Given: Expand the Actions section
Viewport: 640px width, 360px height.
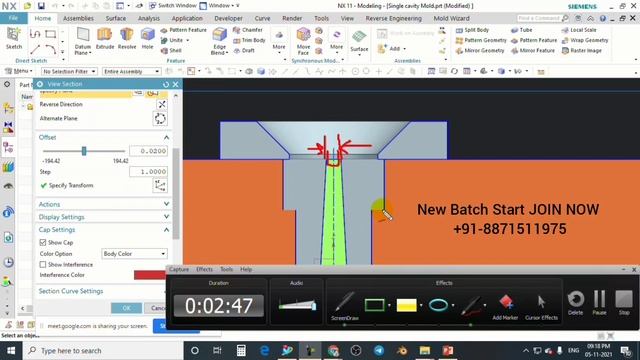Looking at the screenshot, I should tap(166, 204).
